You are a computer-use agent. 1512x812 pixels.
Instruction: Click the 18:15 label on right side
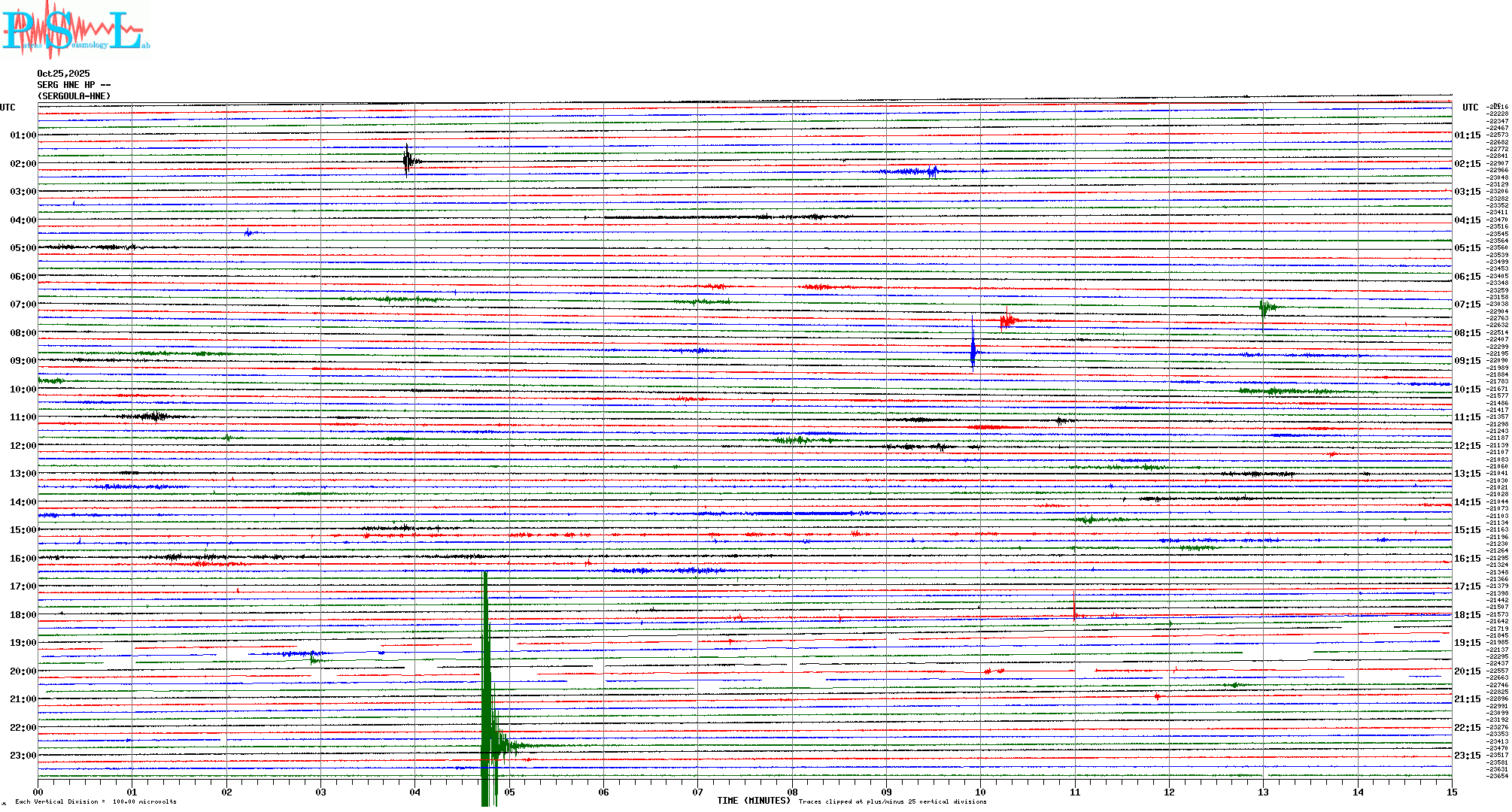click(x=1467, y=615)
